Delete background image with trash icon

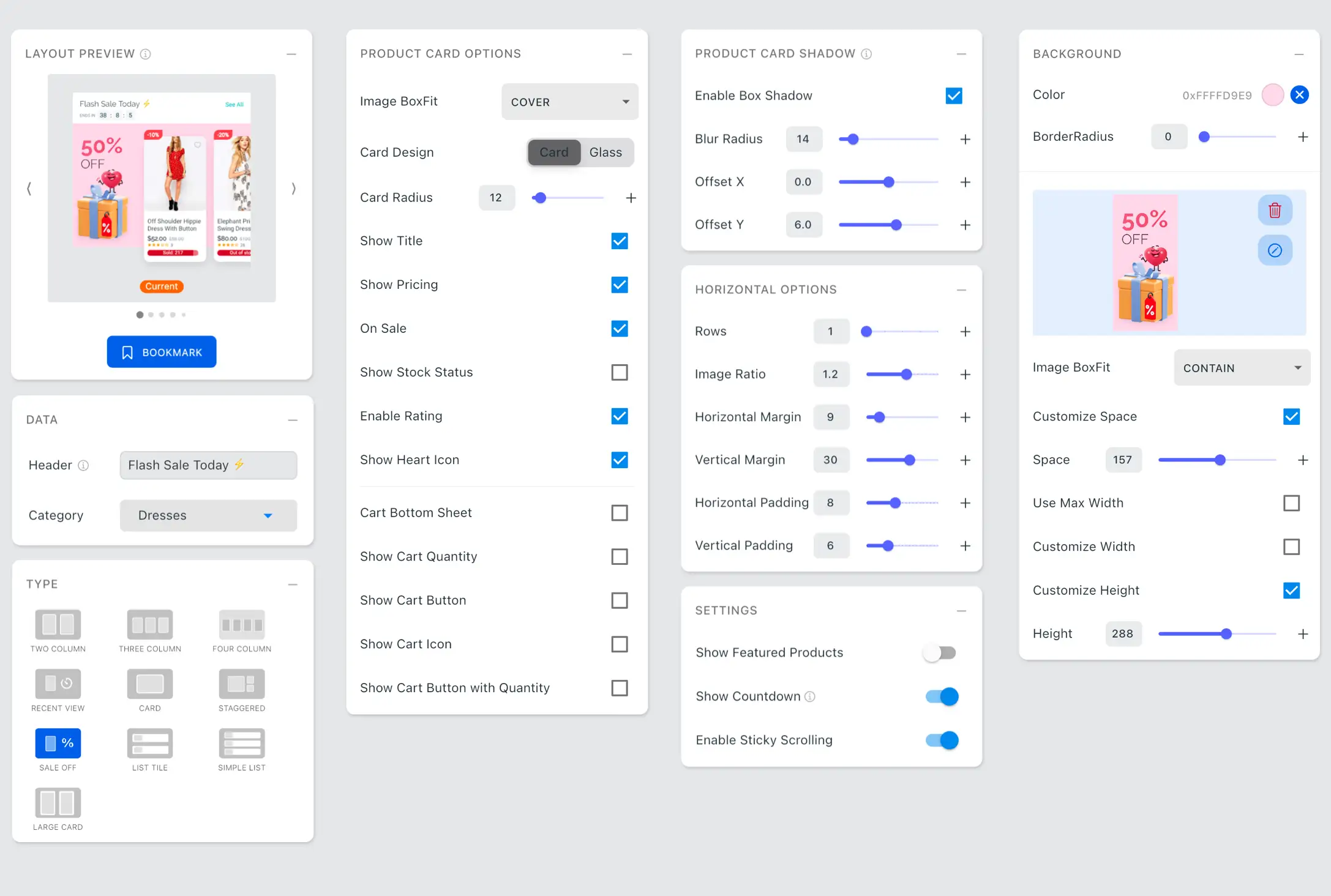coord(1275,211)
